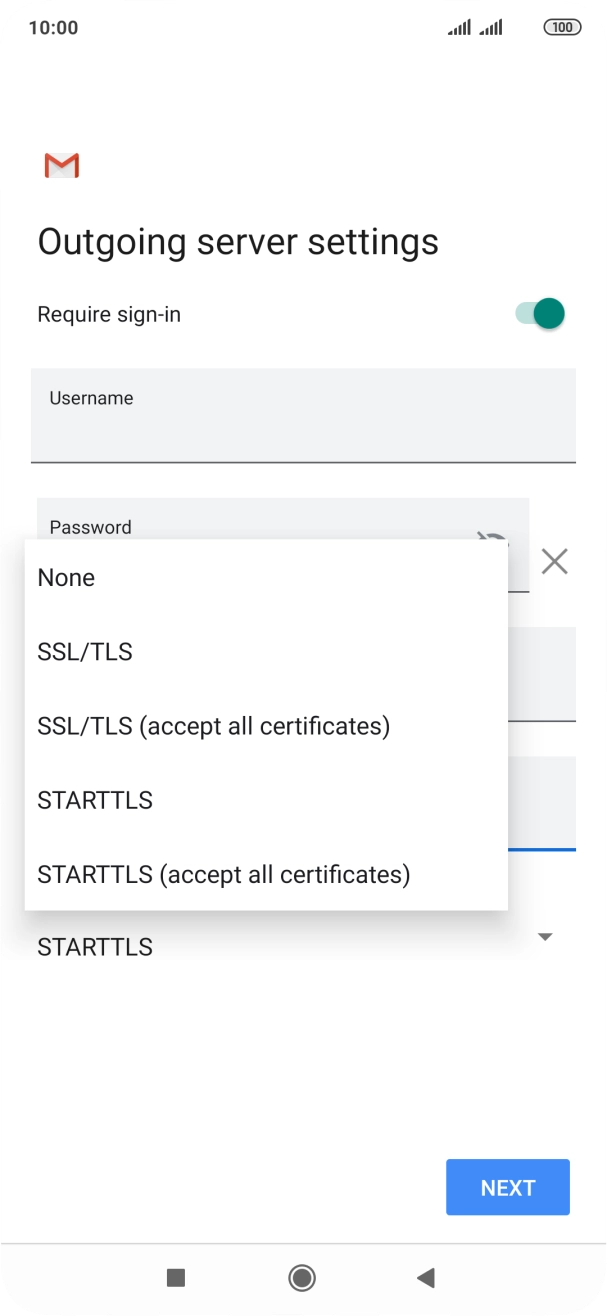Click the Gmail logo icon
This screenshot has width=607, height=1316.
(62, 166)
